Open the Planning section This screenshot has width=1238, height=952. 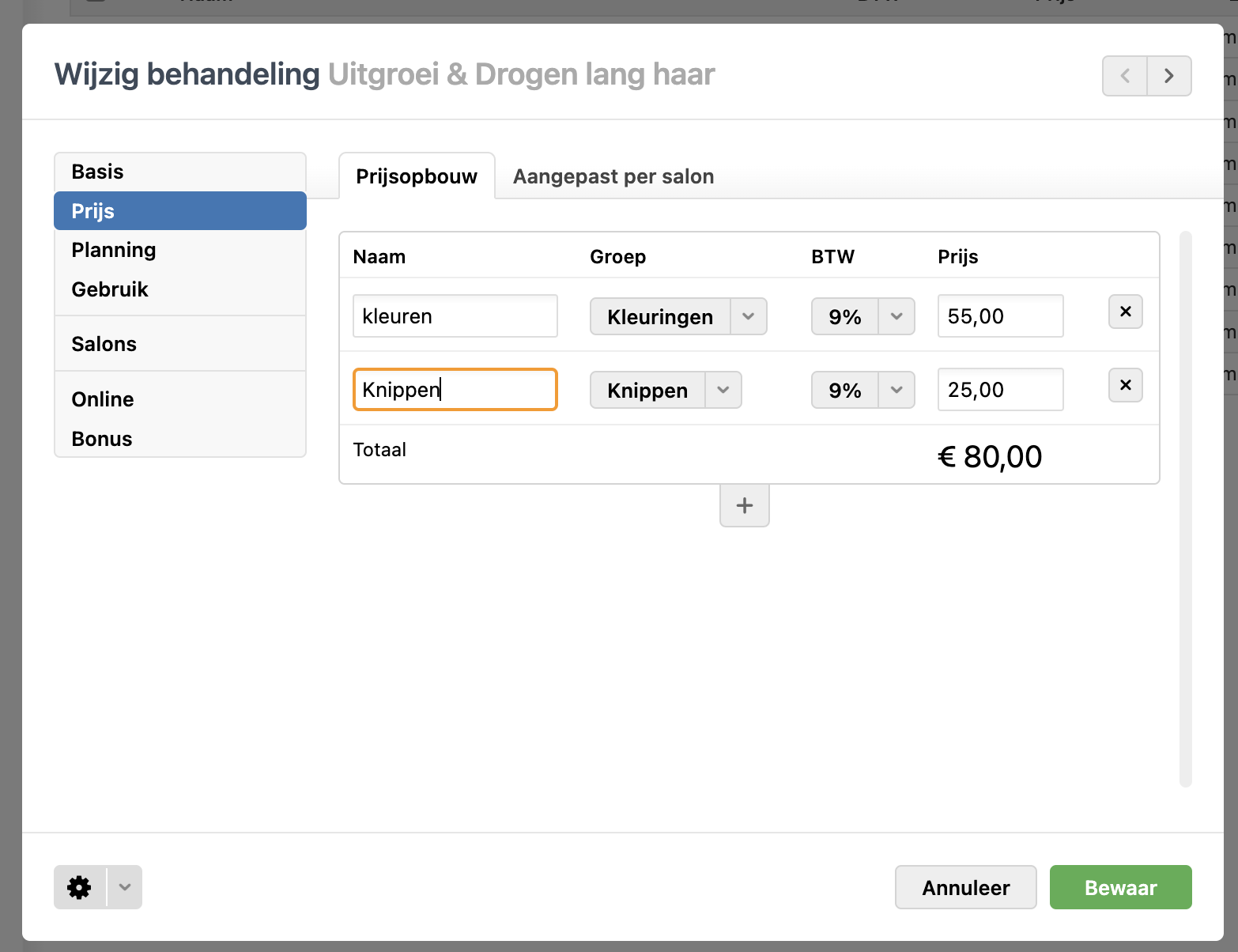(x=114, y=250)
